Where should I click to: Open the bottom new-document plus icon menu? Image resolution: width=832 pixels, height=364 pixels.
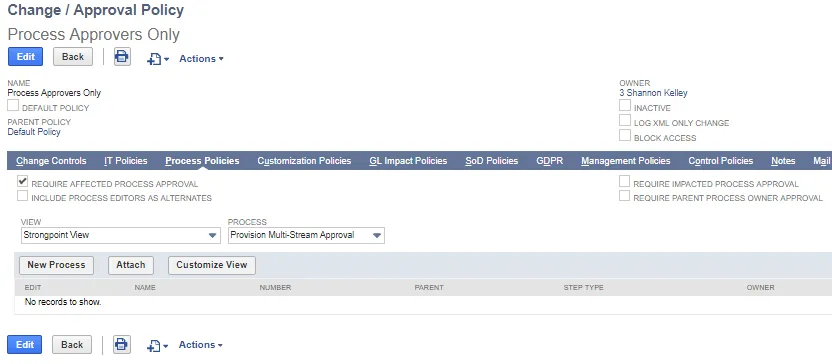tap(157, 345)
